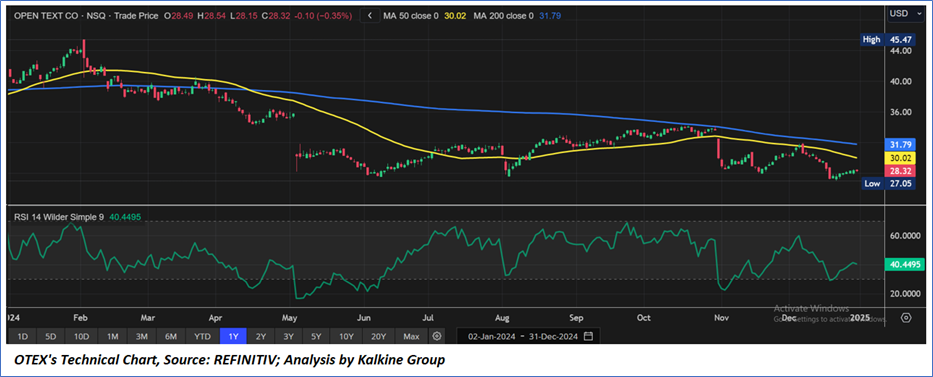Open the calendar icon in the date range field
The height and width of the screenshot is (377, 933).
[588, 337]
